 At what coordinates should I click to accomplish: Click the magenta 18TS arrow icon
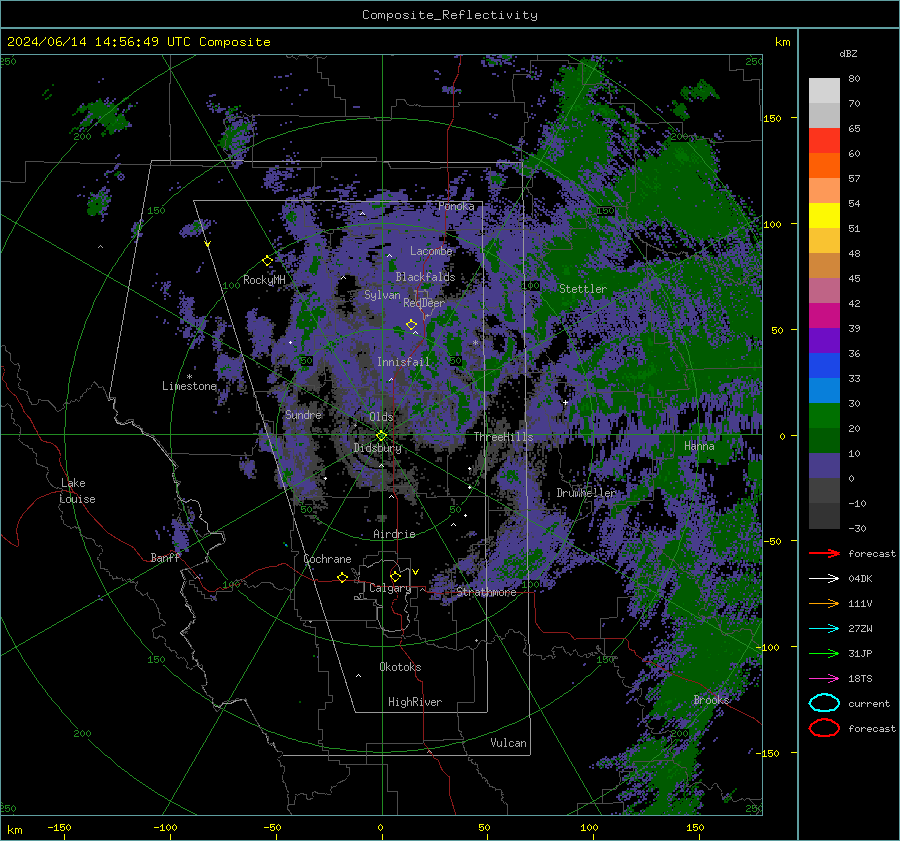[x=824, y=679]
